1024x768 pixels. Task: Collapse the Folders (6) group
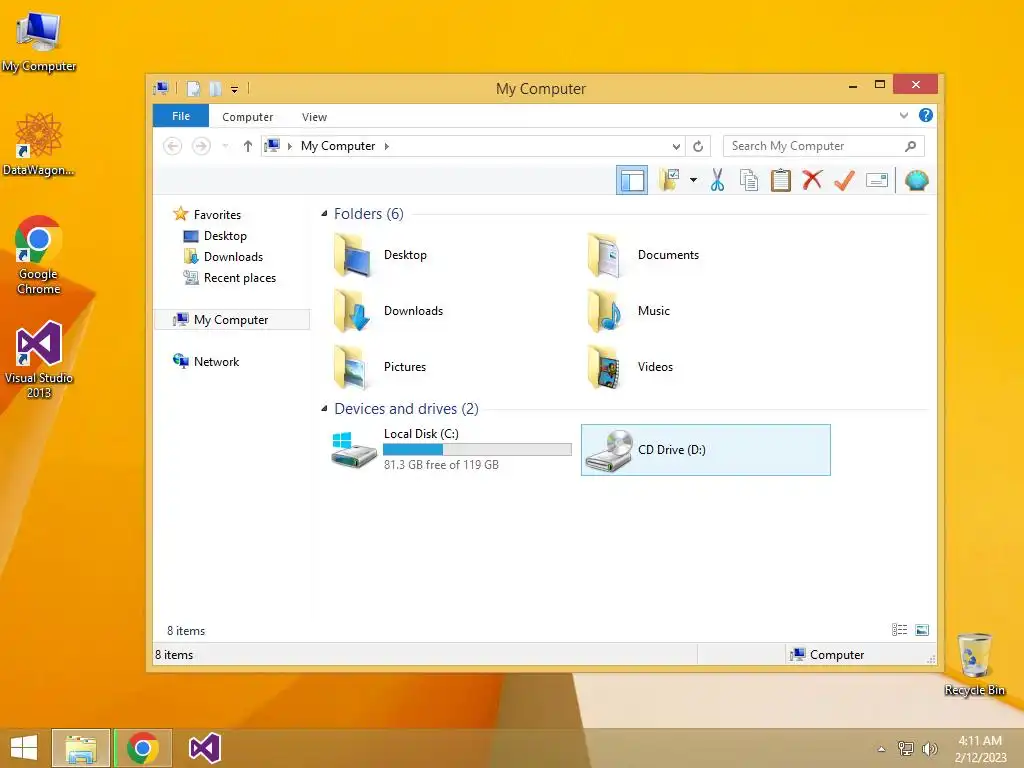[x=324, y=214]
